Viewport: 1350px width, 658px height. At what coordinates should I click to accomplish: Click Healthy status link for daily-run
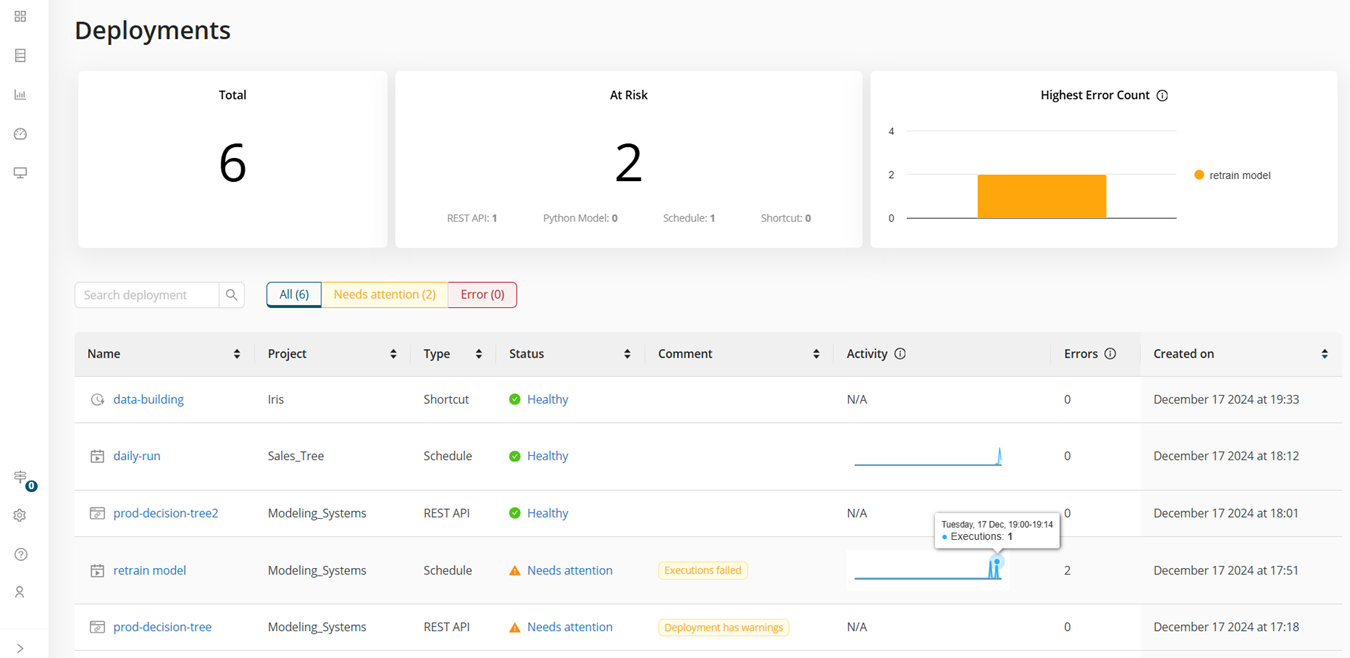pyautogui.click(x=547, y=456)
